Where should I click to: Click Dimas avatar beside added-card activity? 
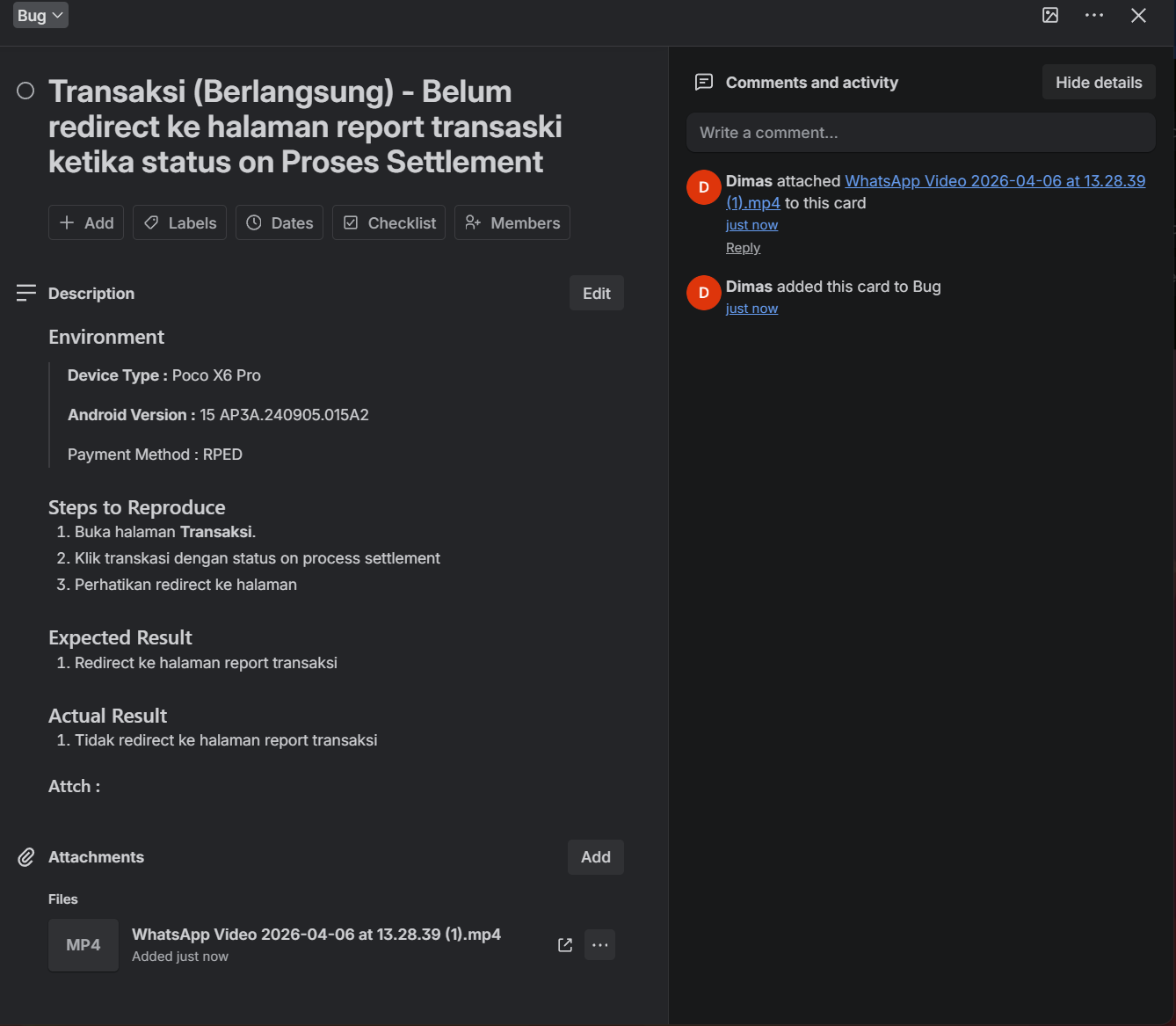click(704, 293)
